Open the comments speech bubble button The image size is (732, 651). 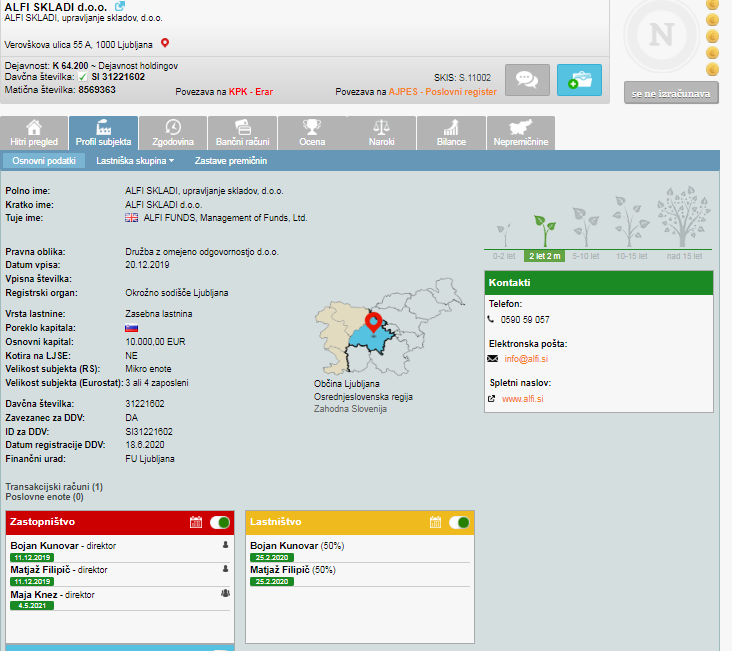(527, 80)
